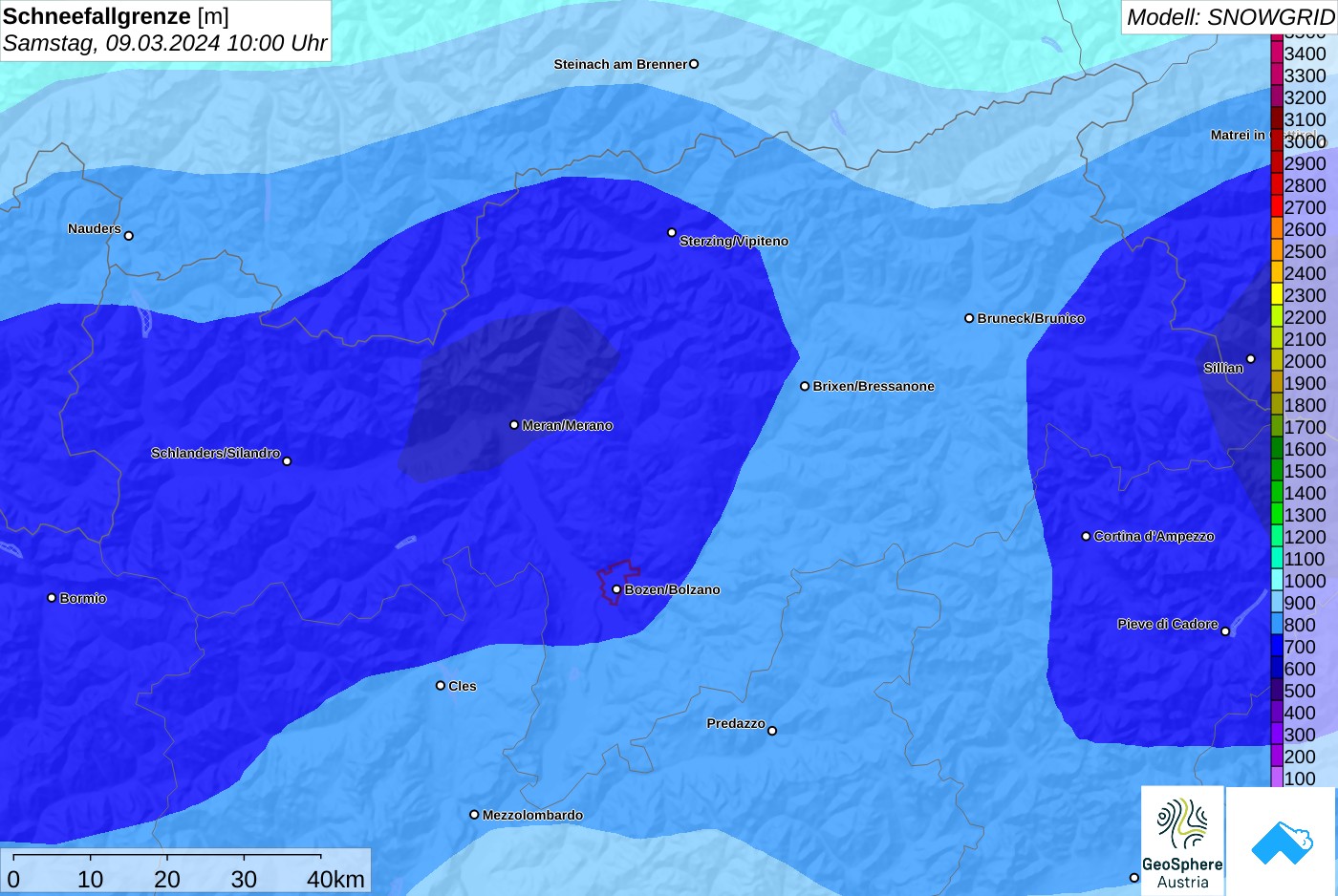Click the Brixen/Bressanone label
The width and height of the screenshot is (1338, 896).
click(x=874, y=386)
